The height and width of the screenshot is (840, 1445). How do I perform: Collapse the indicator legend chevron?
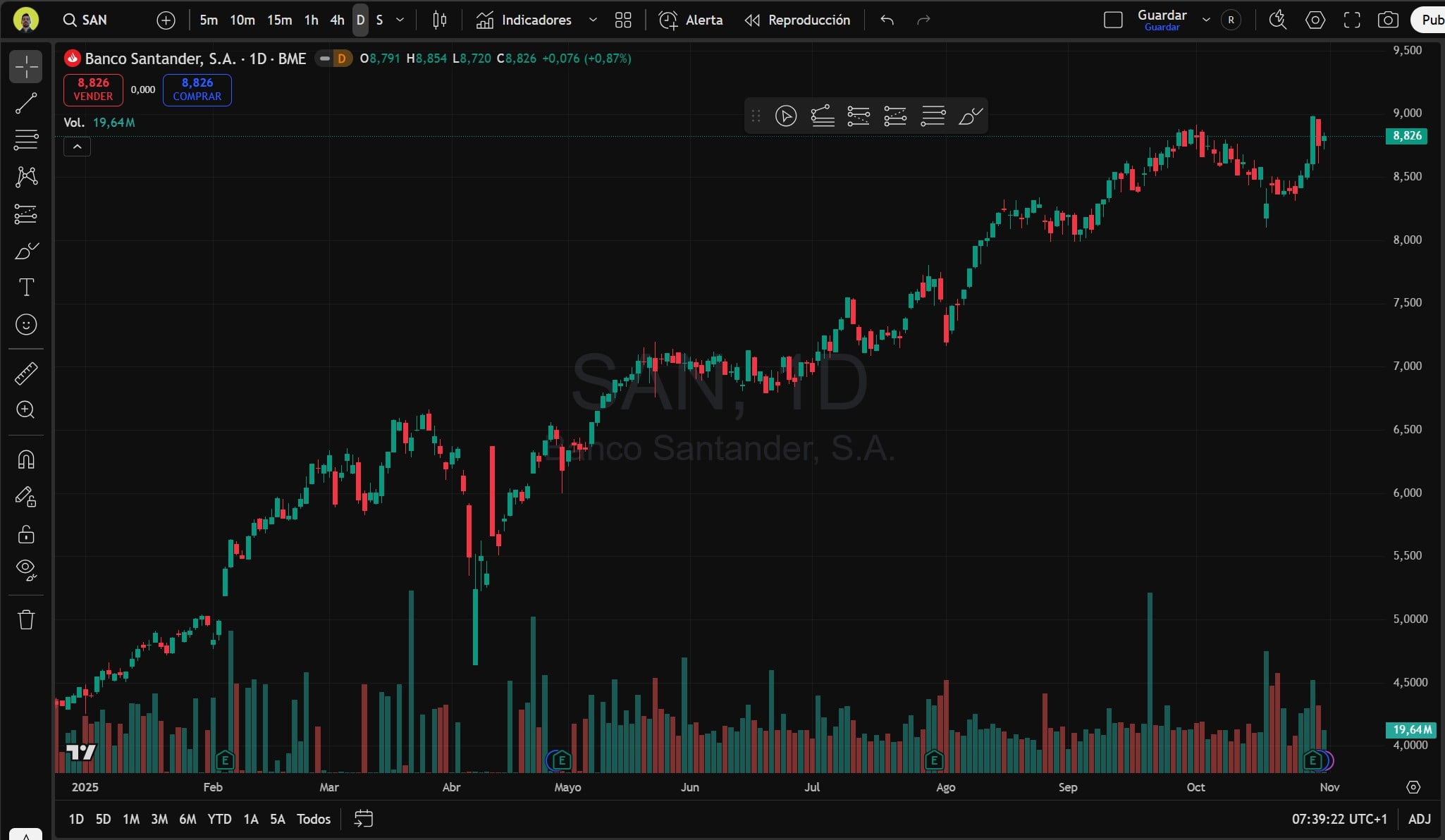tap(78, 147)
